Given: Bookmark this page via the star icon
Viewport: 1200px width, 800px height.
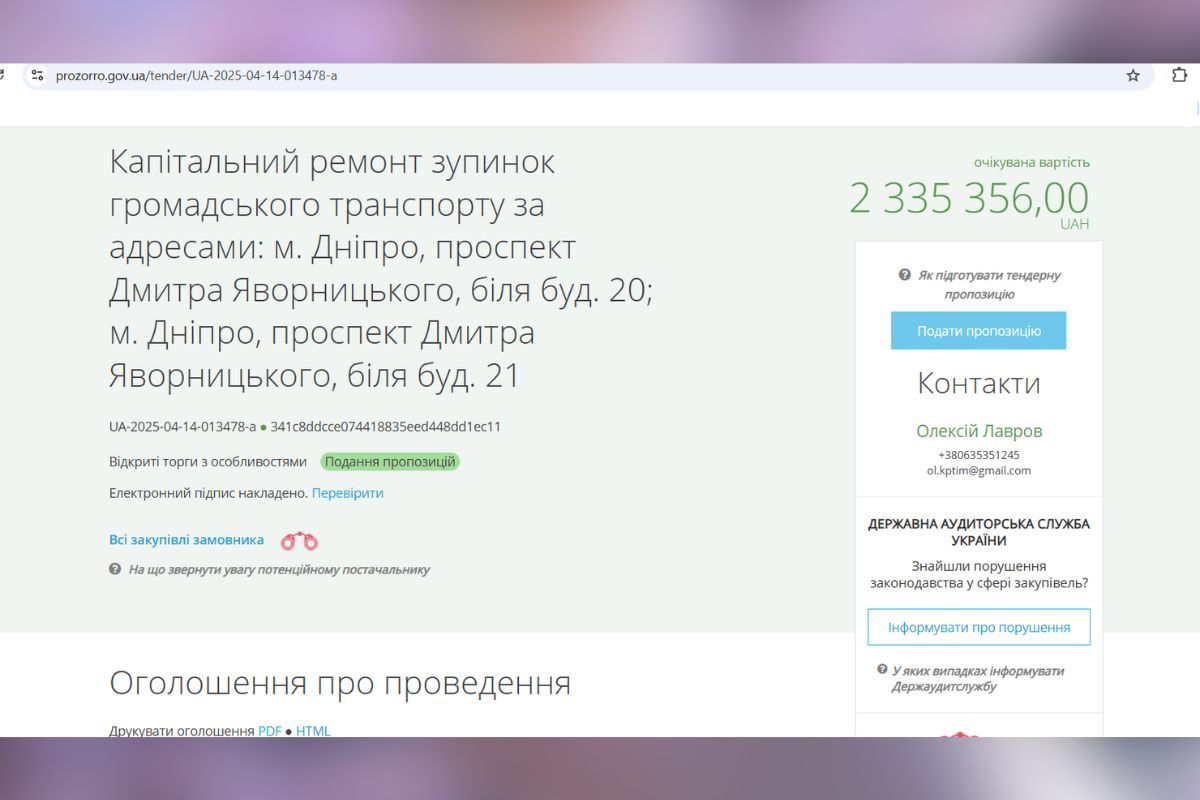Looking at the screenshot, I should pyautogui.click(x=1132, y=74).
